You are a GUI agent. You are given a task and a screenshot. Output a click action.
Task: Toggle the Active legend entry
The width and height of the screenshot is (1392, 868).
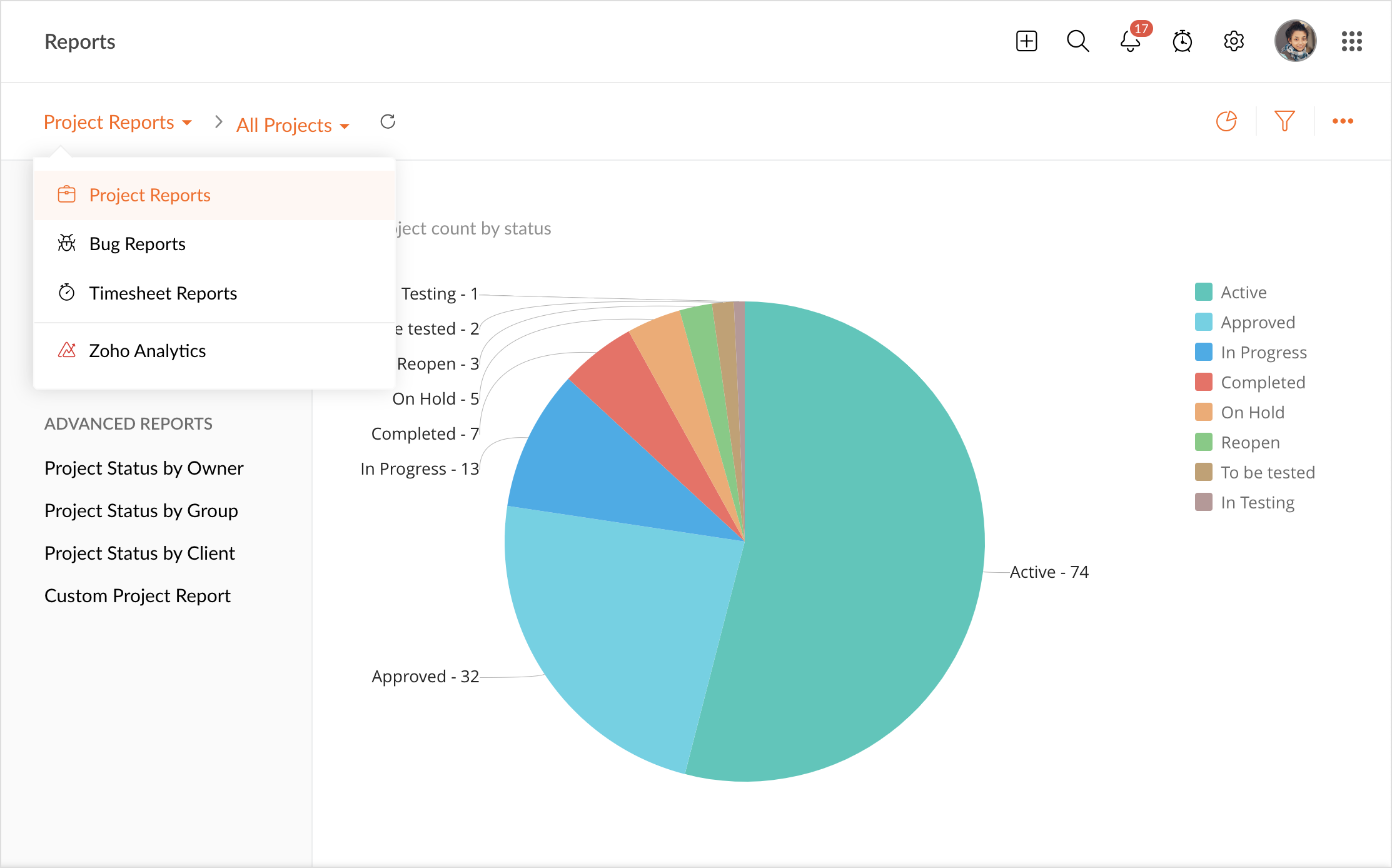point(1243,292)
